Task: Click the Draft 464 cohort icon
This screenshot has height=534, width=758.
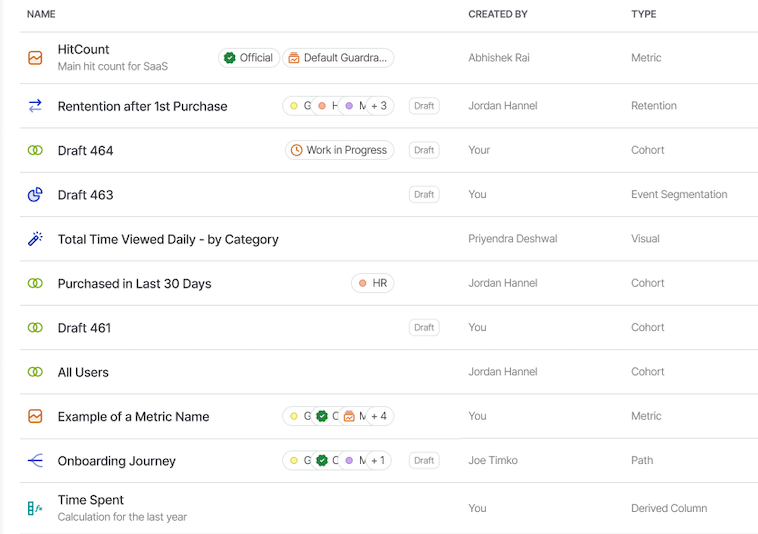Action: [x=35, y=150]
